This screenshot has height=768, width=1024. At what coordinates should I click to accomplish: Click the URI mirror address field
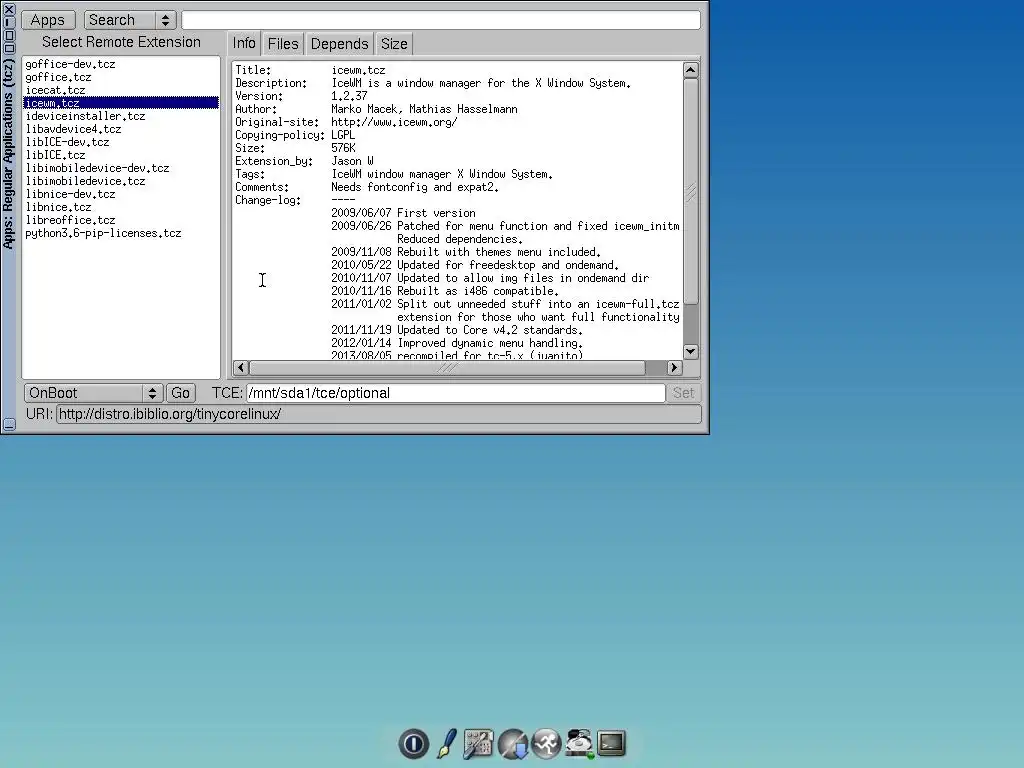(x=379, y=414)
